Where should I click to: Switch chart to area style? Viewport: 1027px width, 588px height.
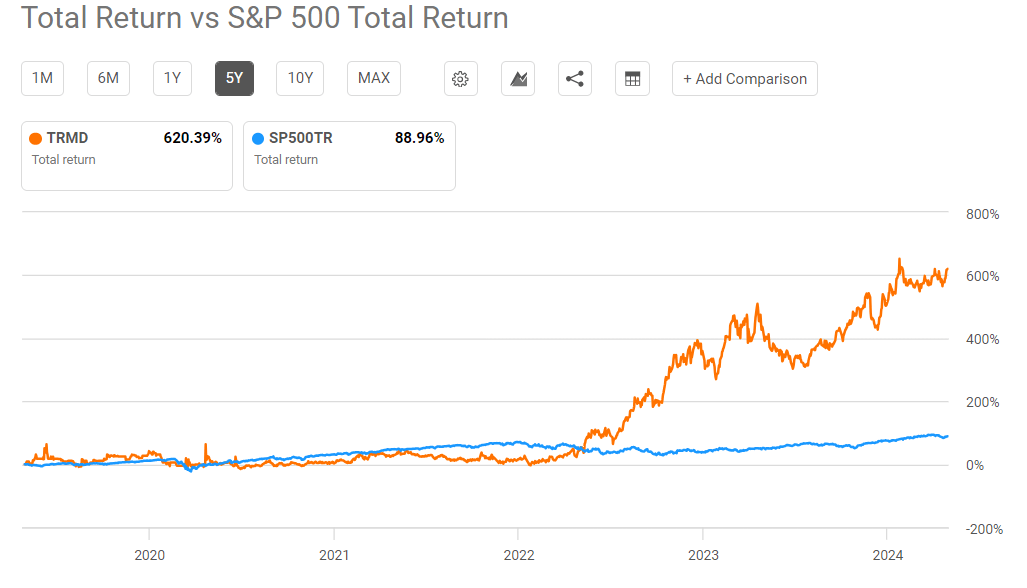click(x=518, y=78)
